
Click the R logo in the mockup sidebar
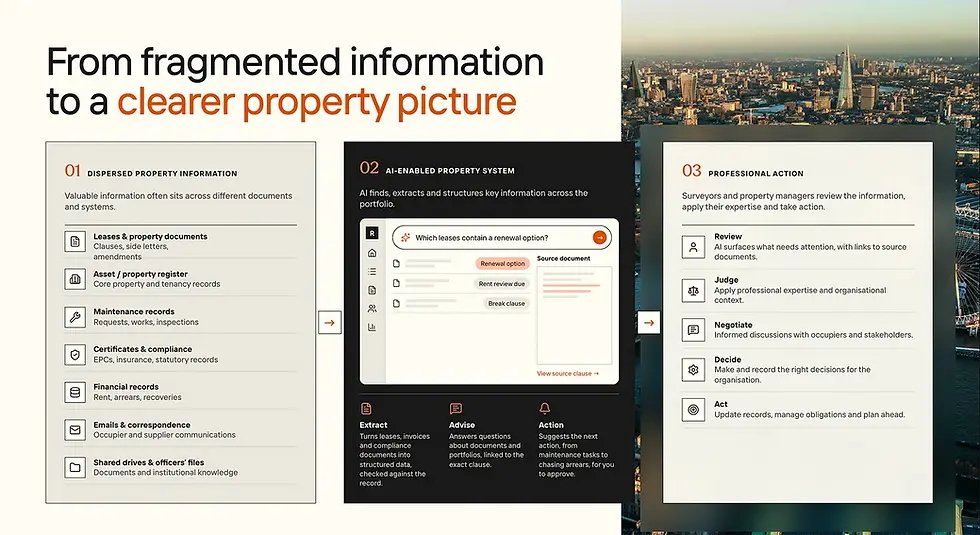pyautogui.click(x=372, y=233)
